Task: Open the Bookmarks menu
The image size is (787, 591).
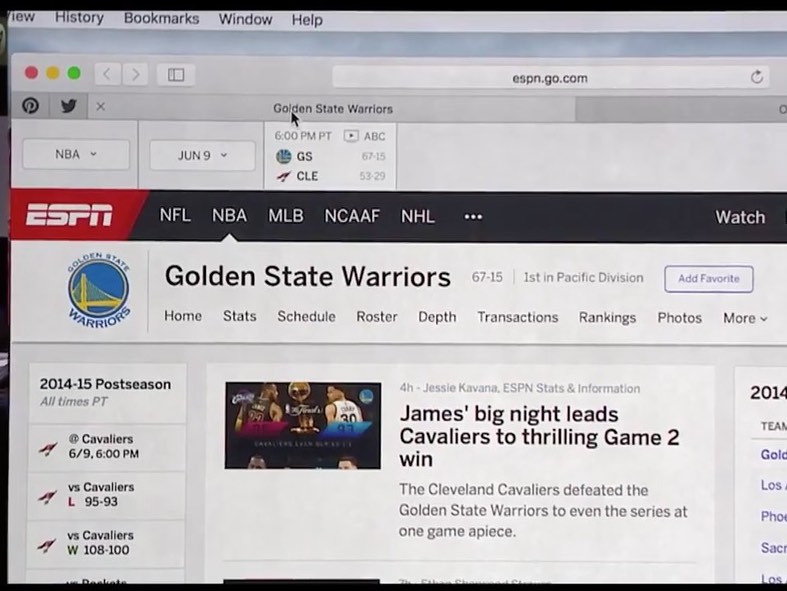Action: pos(162,19)
